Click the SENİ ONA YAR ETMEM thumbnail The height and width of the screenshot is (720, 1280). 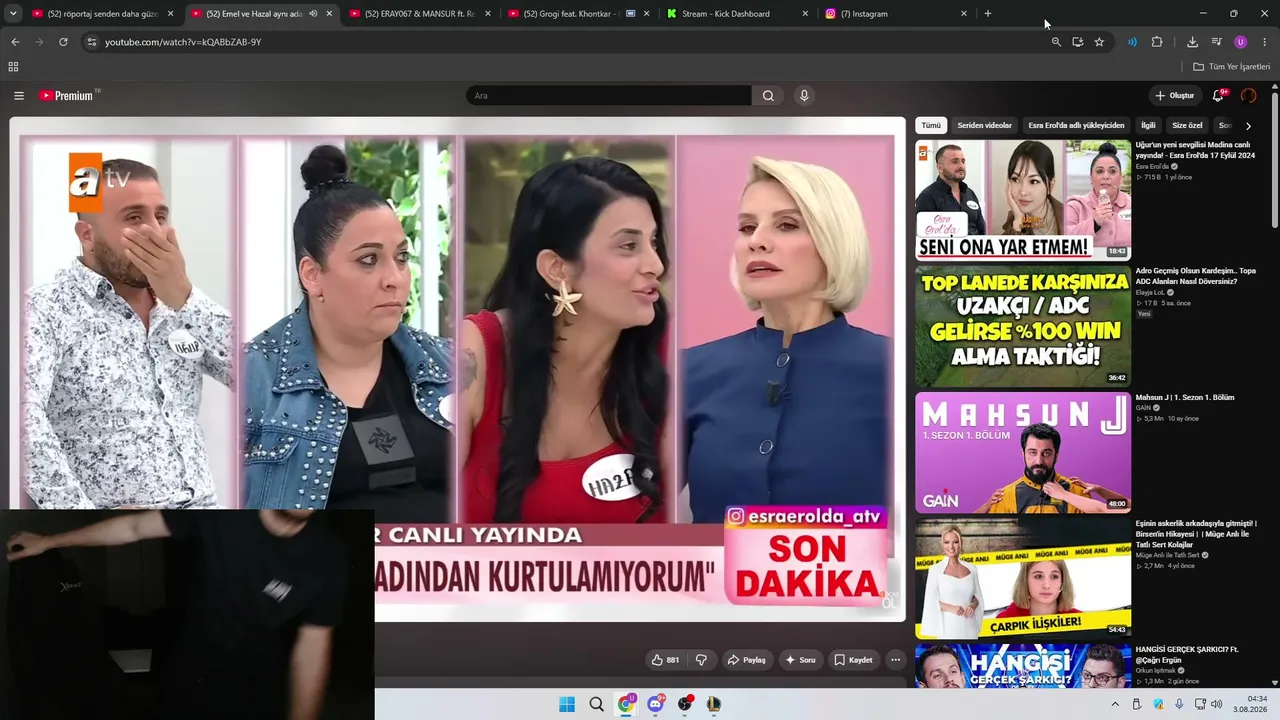tap(1023, 200)
